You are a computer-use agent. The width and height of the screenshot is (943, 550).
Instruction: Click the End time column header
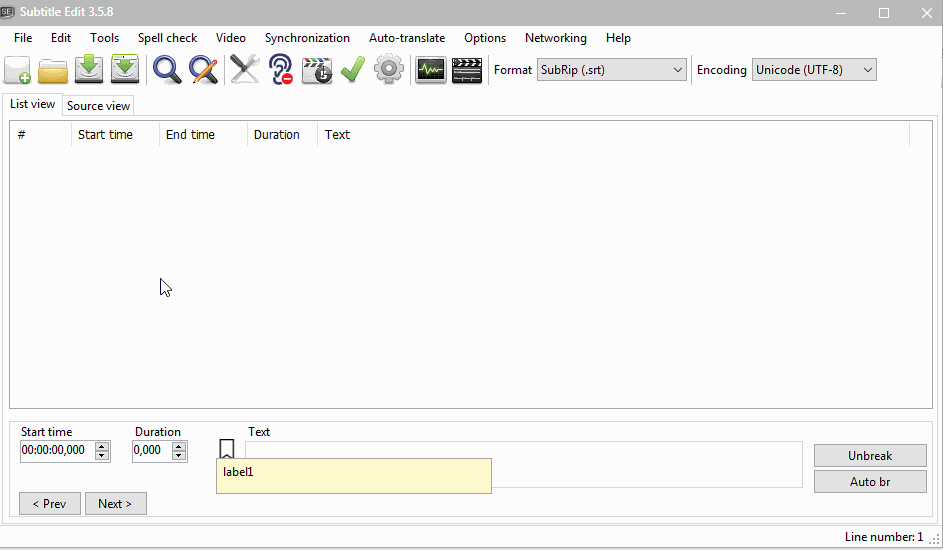(x=203, y=135)
